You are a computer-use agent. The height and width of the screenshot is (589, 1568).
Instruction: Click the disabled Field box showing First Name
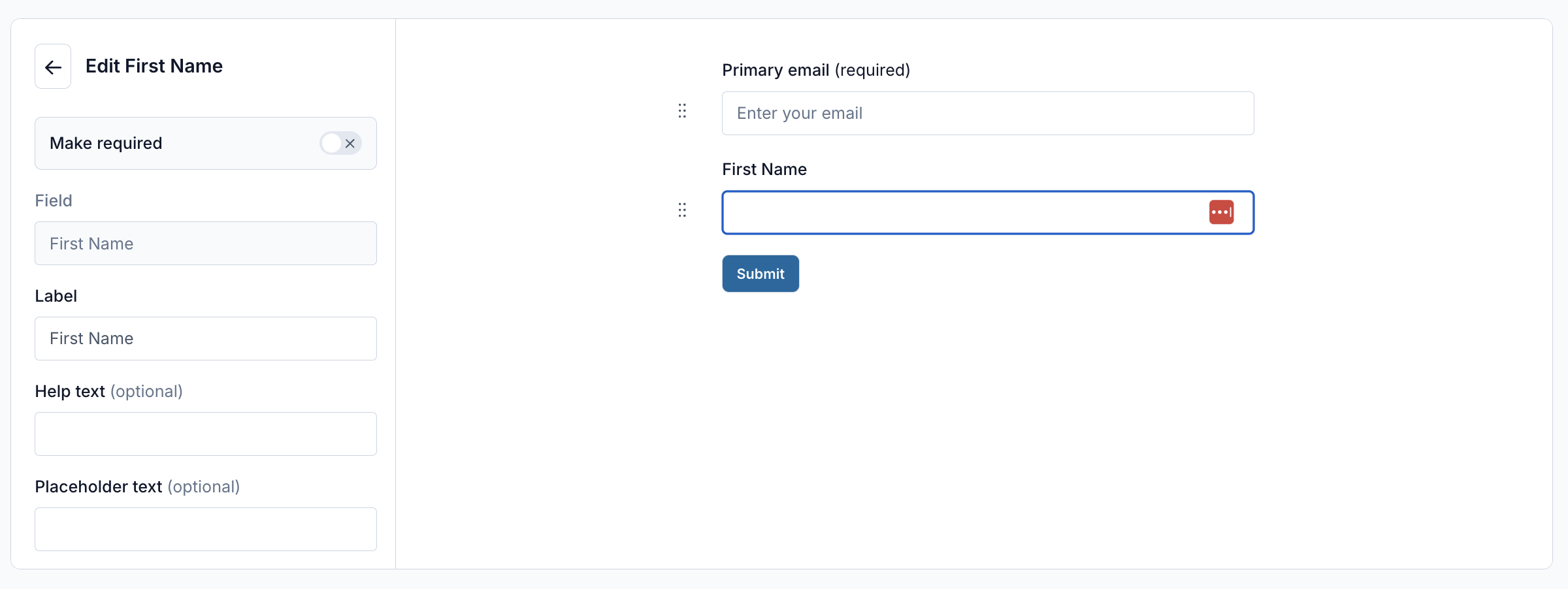206,244
